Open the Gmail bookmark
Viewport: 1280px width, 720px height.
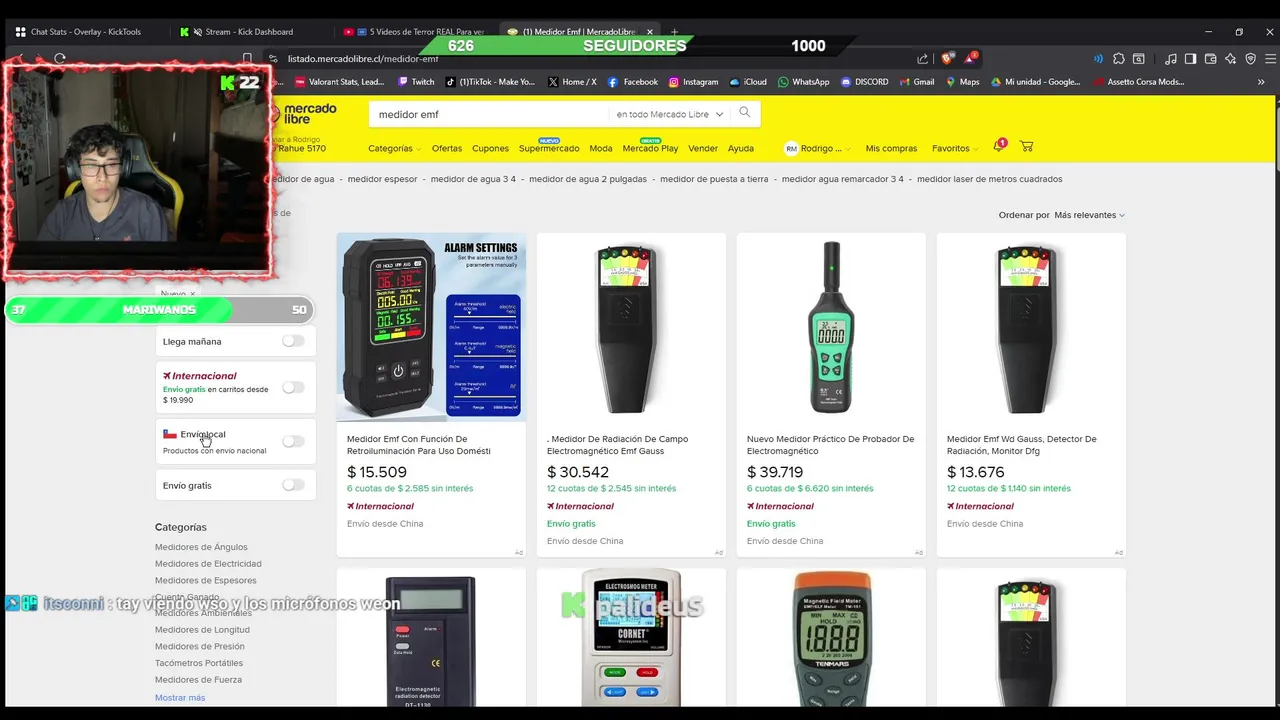(916, 82)
